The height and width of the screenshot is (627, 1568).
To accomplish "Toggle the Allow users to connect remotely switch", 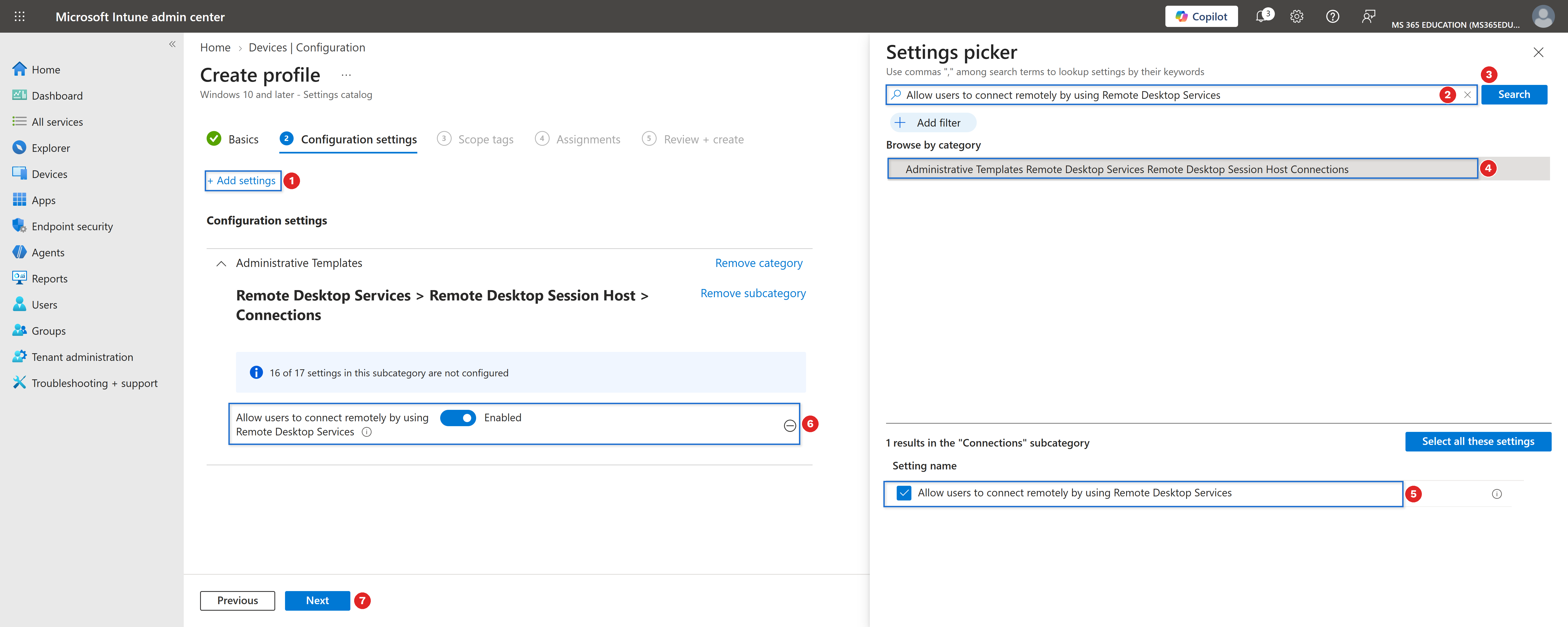I will point(458,418).
